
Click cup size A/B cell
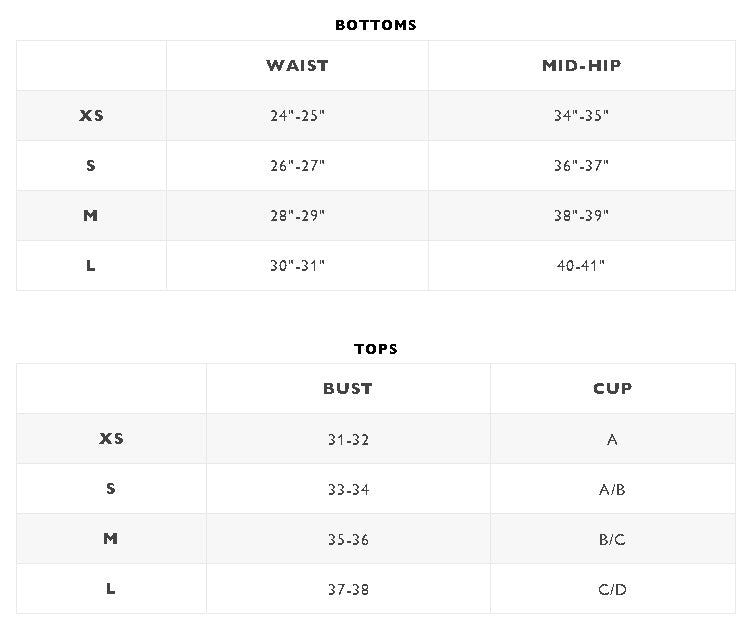coord(612,489)
